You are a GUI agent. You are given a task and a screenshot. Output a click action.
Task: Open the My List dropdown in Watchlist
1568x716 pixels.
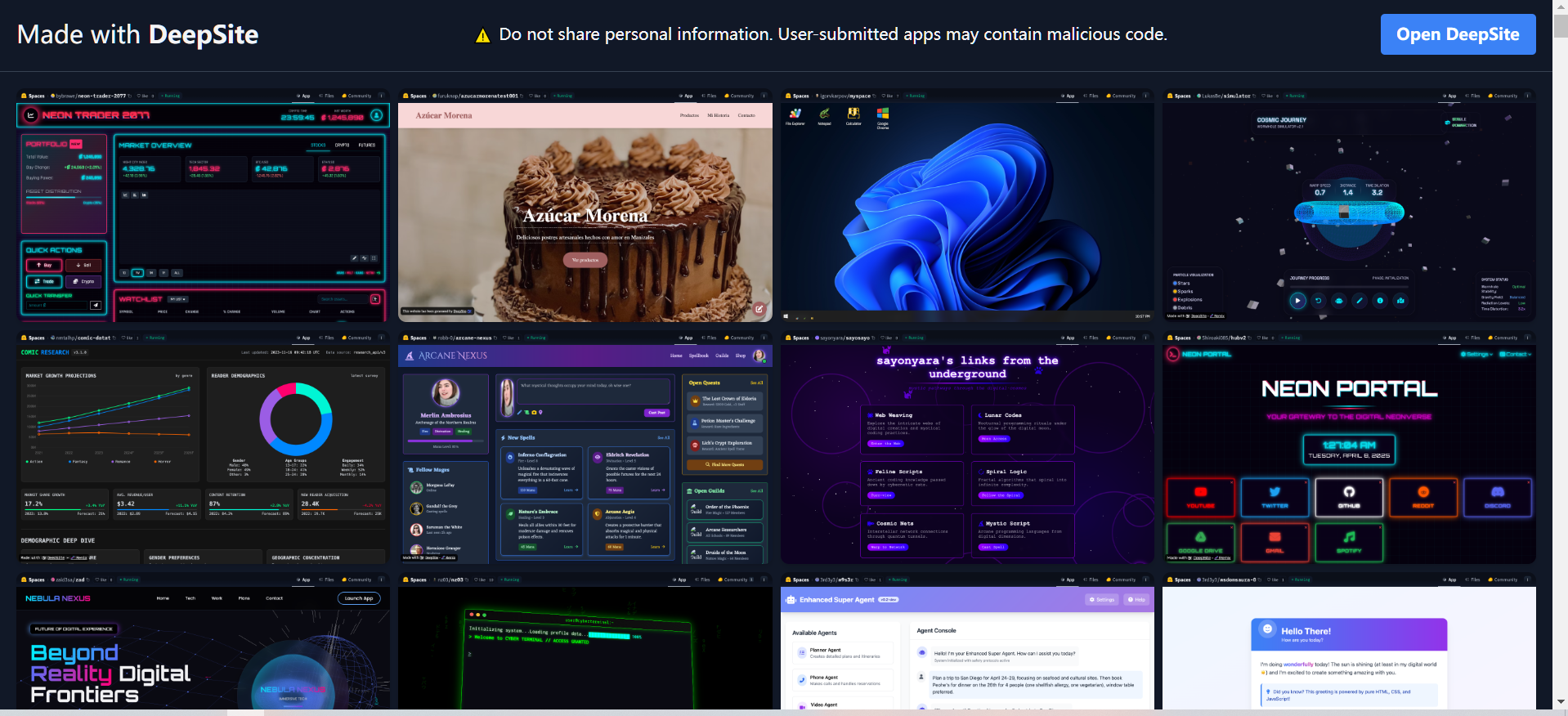point(178,299)
